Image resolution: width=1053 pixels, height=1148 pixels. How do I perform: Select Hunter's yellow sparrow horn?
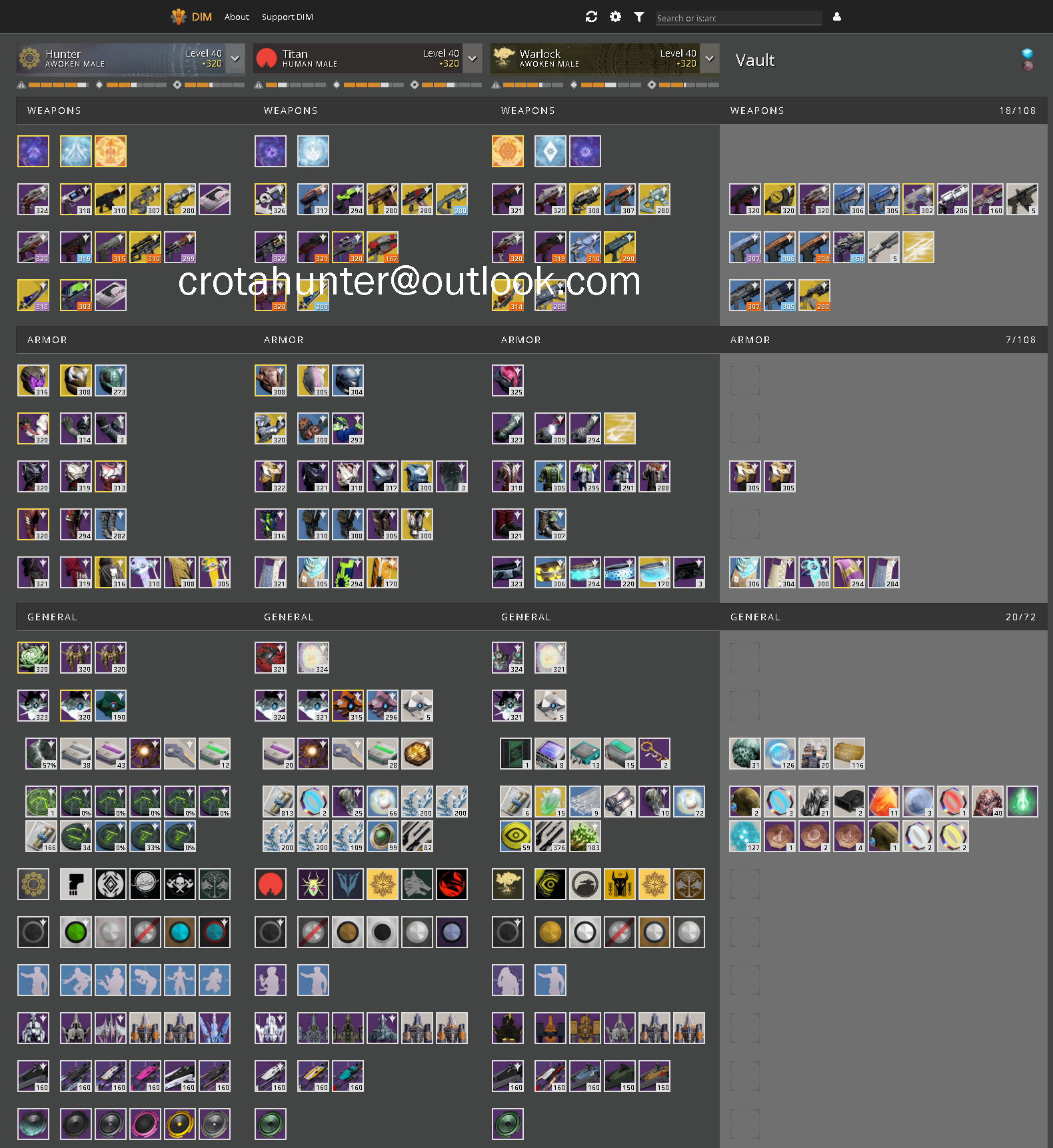click(x=180, y=1124)
